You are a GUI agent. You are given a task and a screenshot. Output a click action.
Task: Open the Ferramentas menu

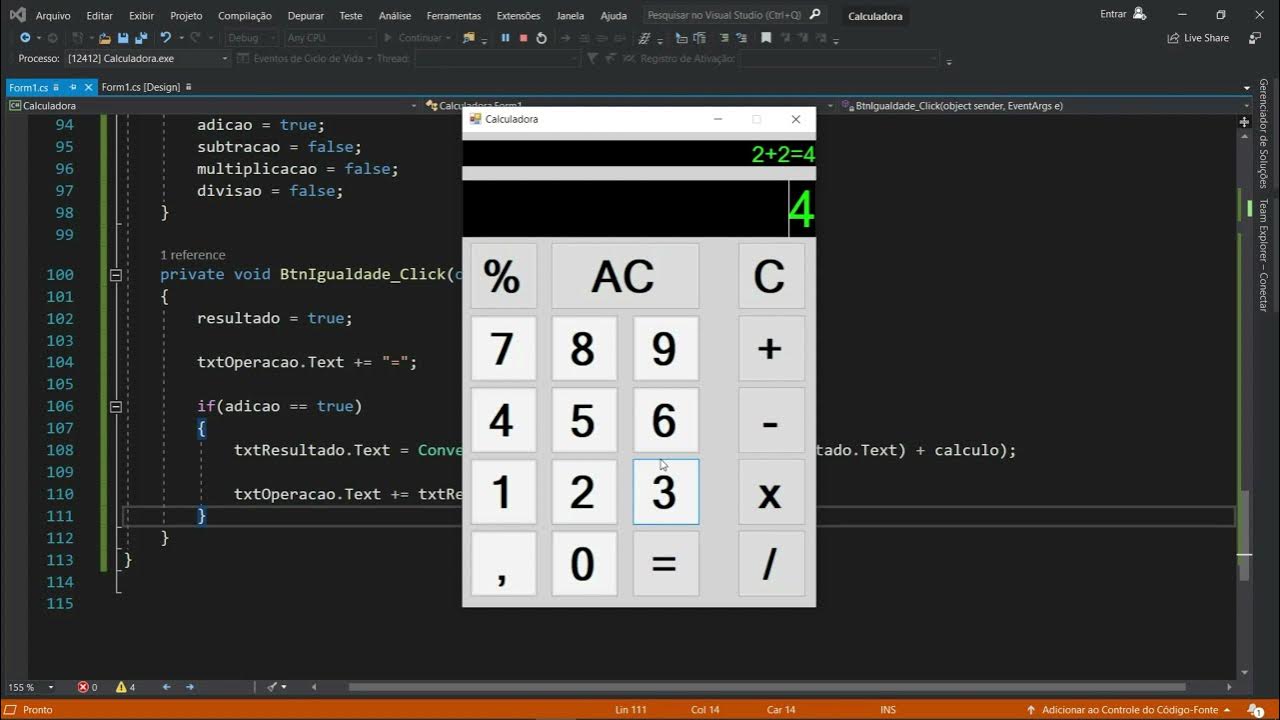point(453,15)
